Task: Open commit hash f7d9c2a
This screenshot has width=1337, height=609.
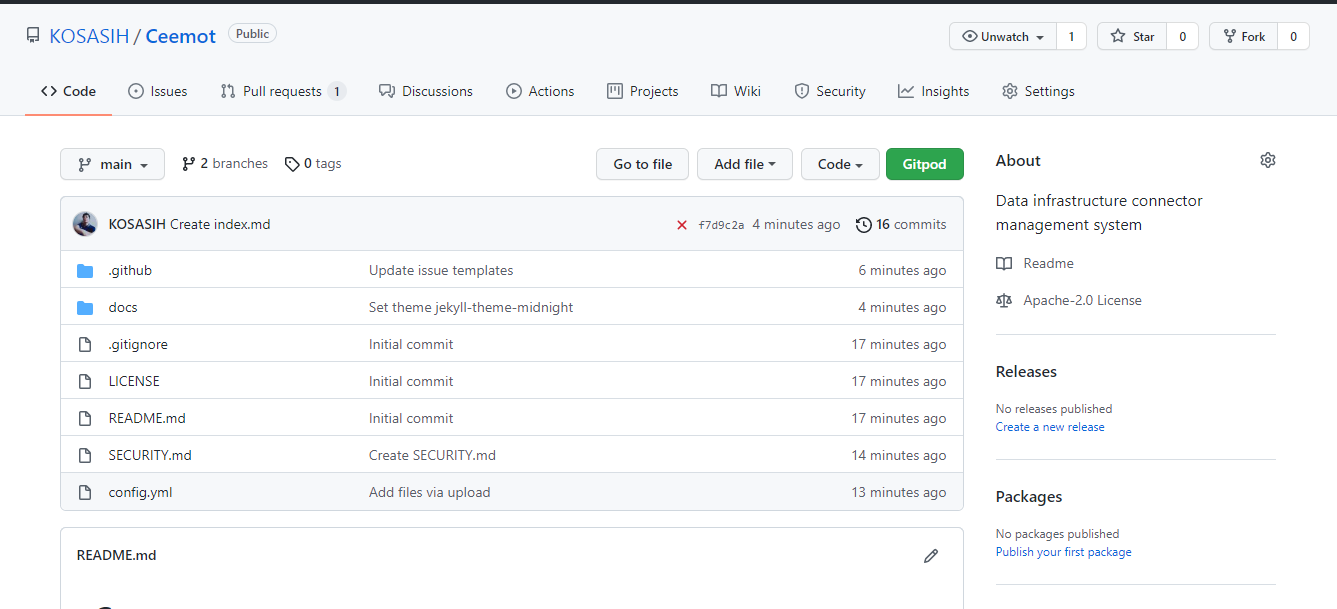Action: tap(721, 225)
